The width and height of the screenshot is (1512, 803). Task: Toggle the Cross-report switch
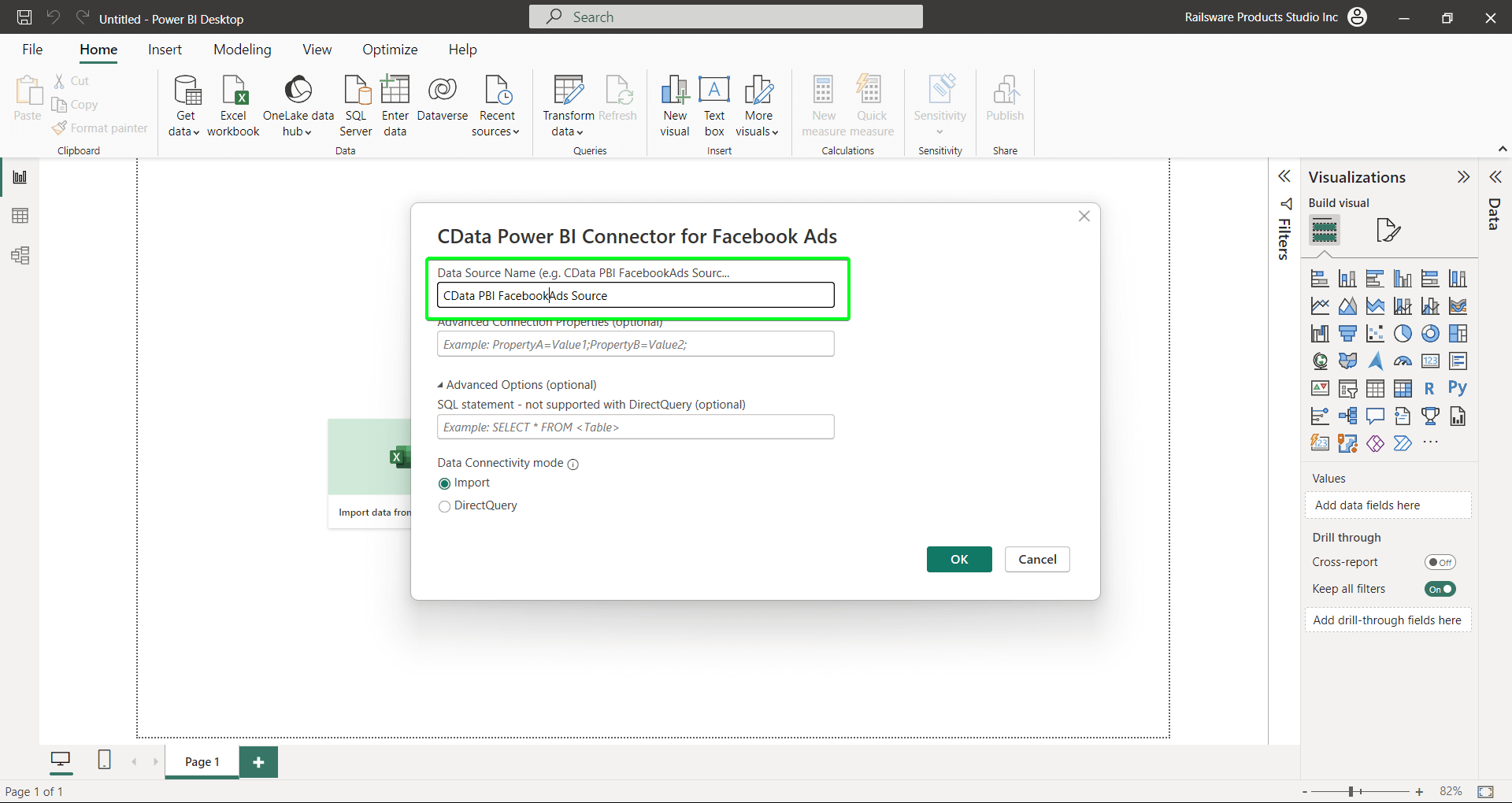tap(1440, 562)
